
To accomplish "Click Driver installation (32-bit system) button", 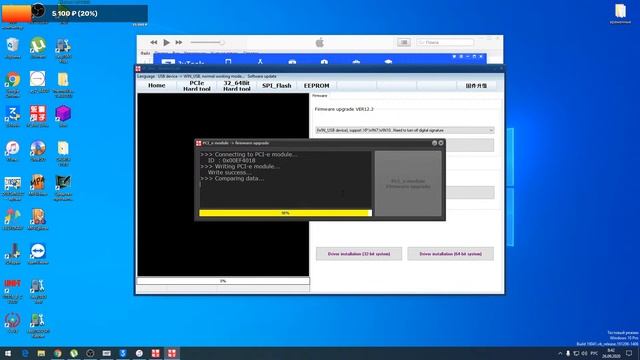I will point(359,254).
